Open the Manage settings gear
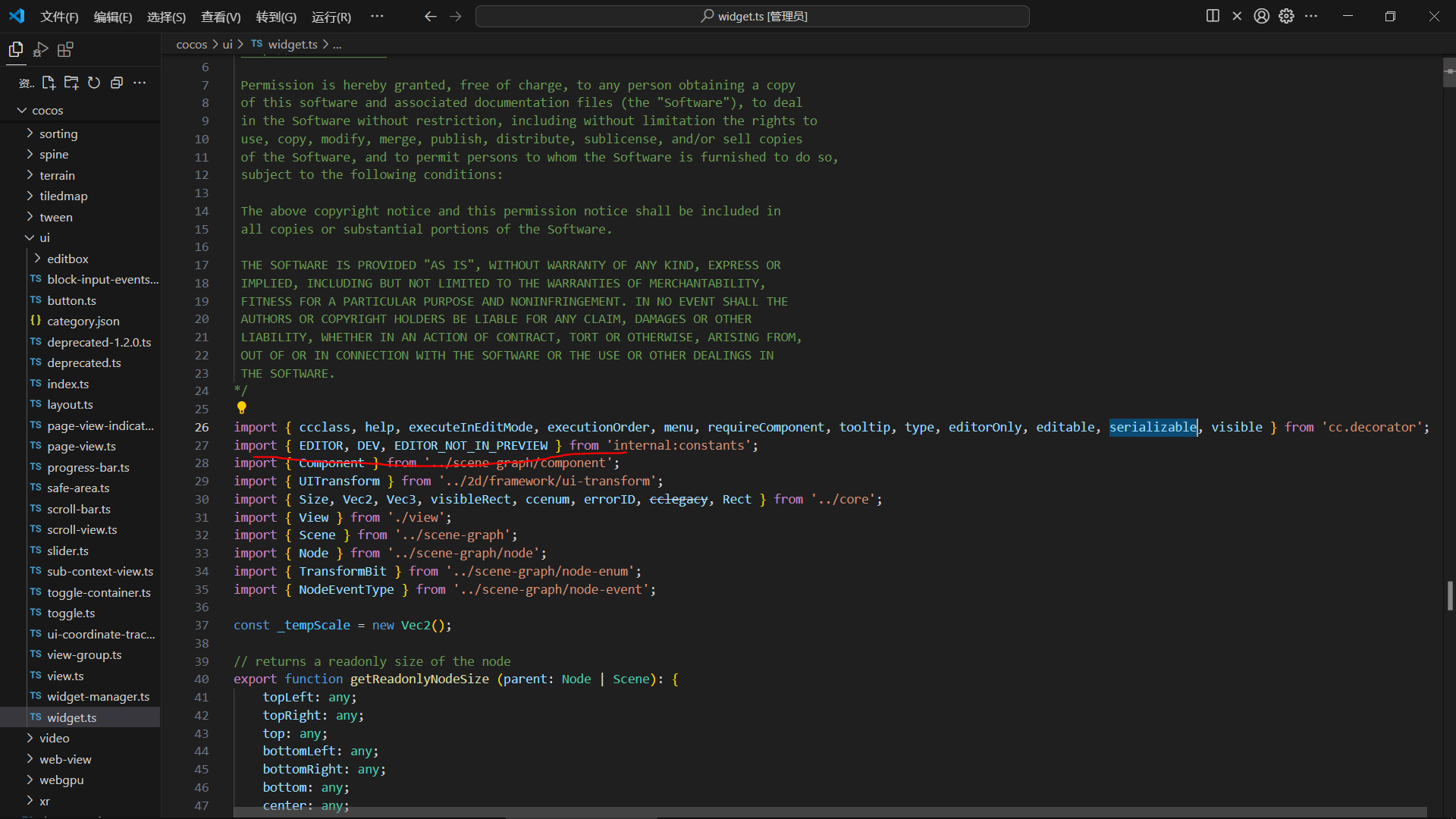Image resolution: width=1456 pixels, height=819 pixels. 1286,16
